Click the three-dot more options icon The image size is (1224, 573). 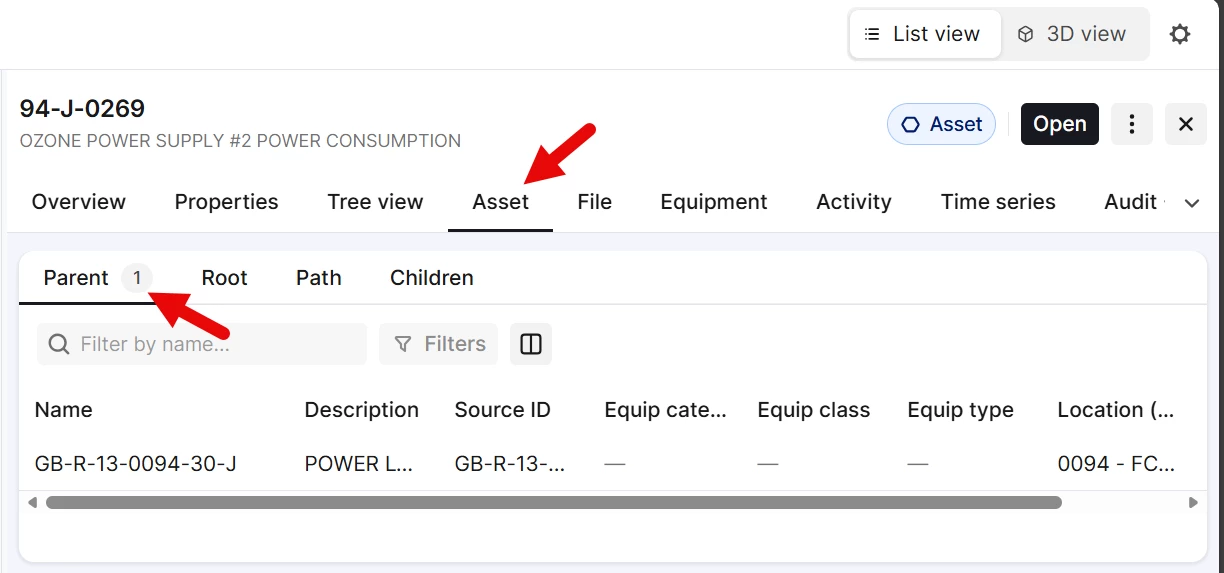coord(1132,124)
